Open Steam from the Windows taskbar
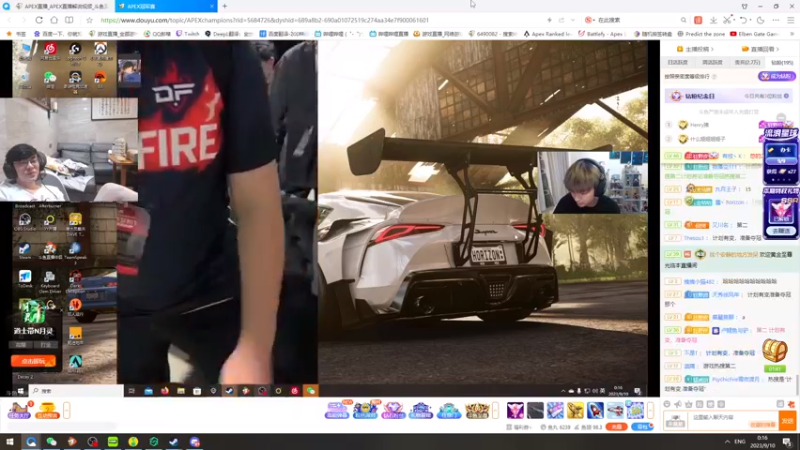800x450 pixels. click(x=174, y=442)
